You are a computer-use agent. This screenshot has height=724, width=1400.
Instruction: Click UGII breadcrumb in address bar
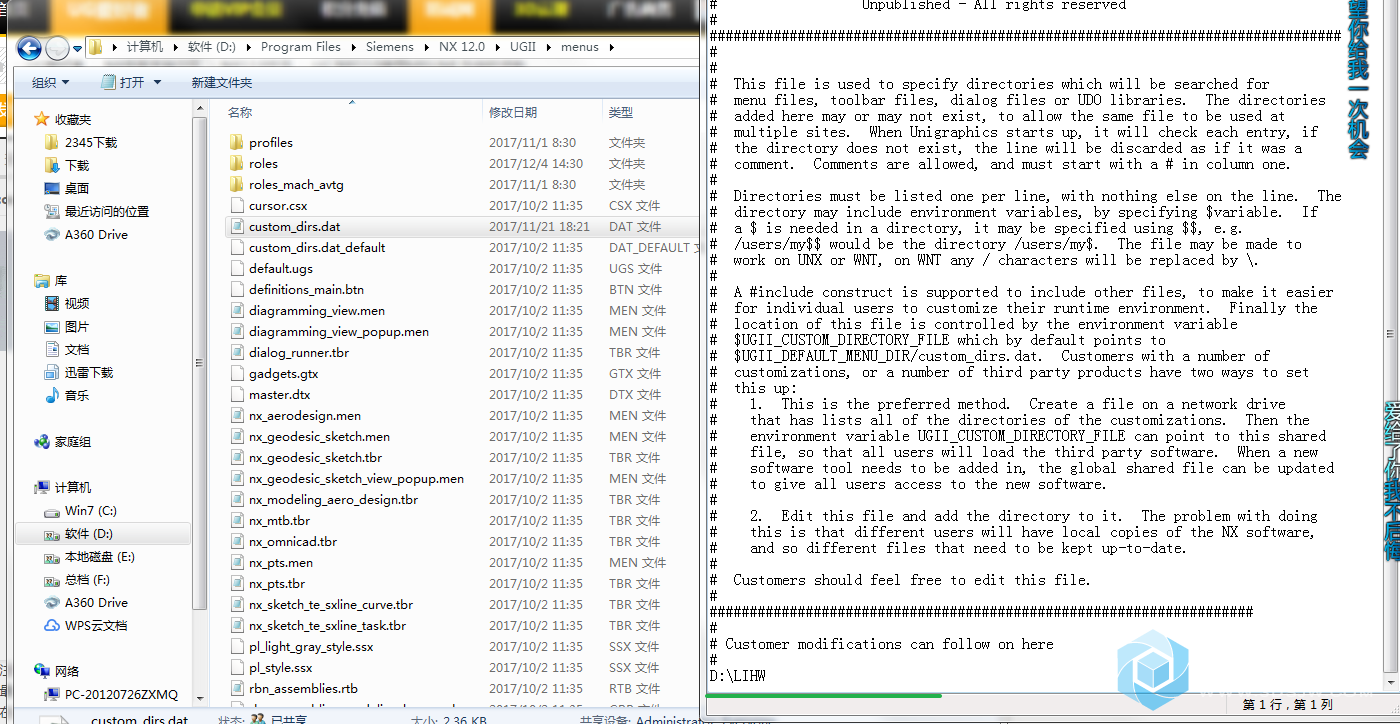[x=523, y=47]
